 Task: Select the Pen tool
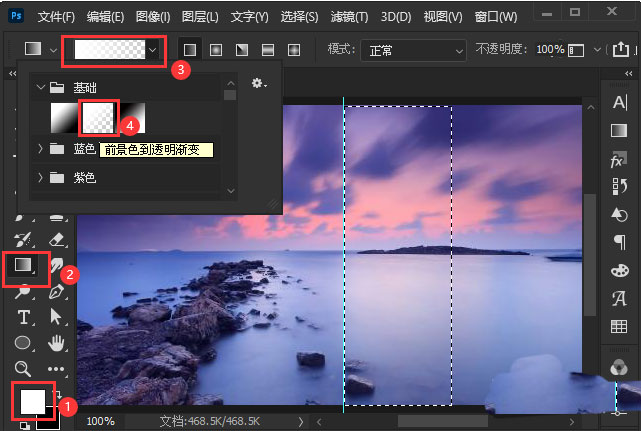[57, 292]
